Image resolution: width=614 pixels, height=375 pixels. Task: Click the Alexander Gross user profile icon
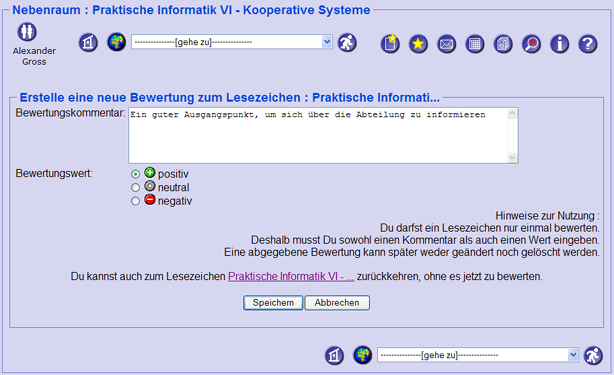pyautogui.click(x=27, y=32)
